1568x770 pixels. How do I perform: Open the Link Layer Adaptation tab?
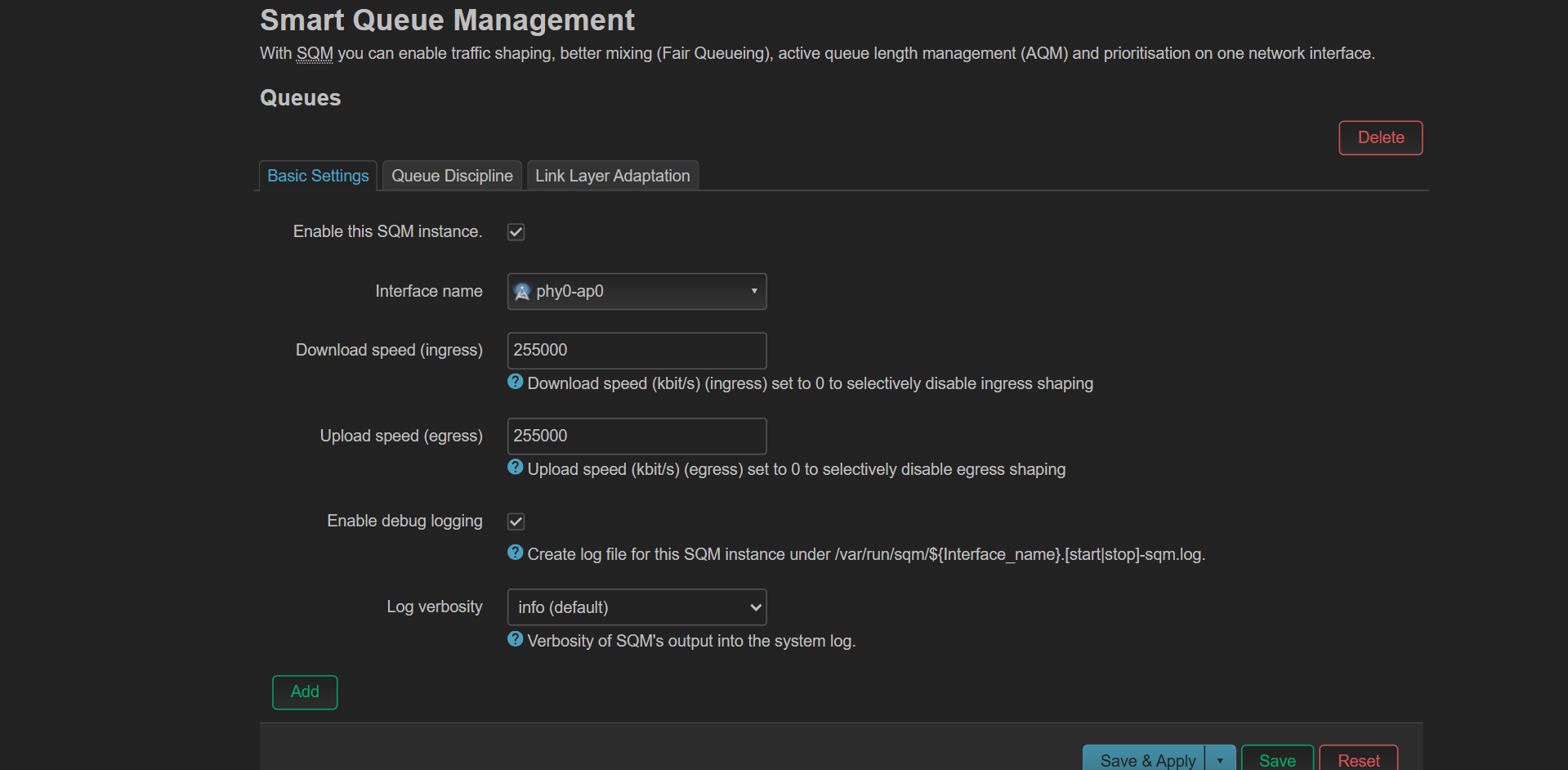click(612, 176)
